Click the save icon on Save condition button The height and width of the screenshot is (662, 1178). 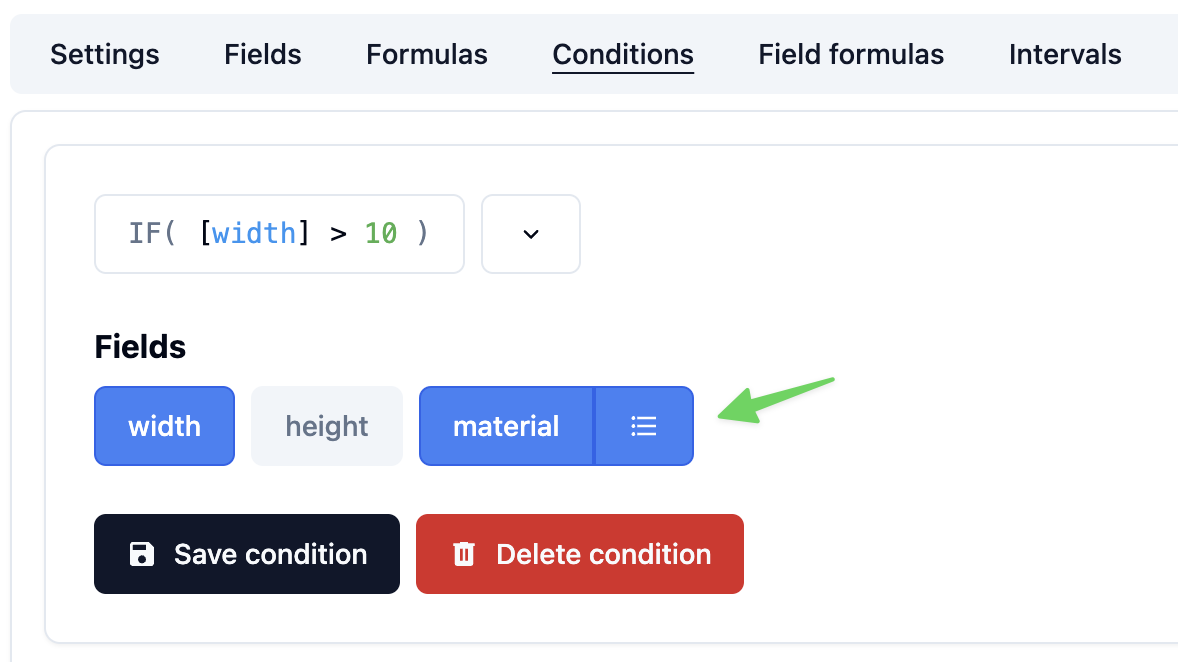click(x=143, y=554)
